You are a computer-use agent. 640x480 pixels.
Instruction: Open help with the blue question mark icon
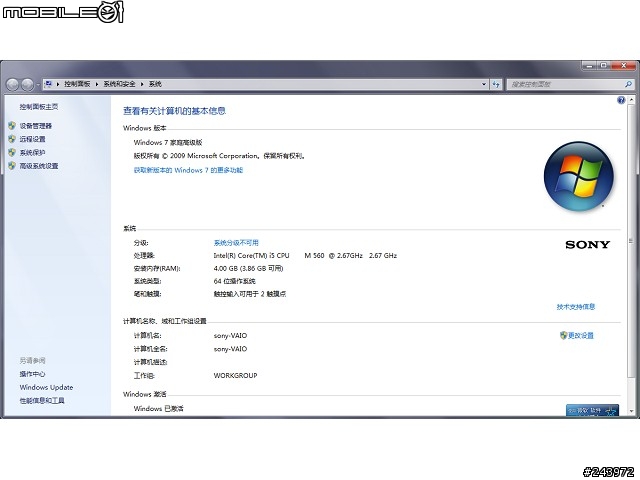(621, 100)
